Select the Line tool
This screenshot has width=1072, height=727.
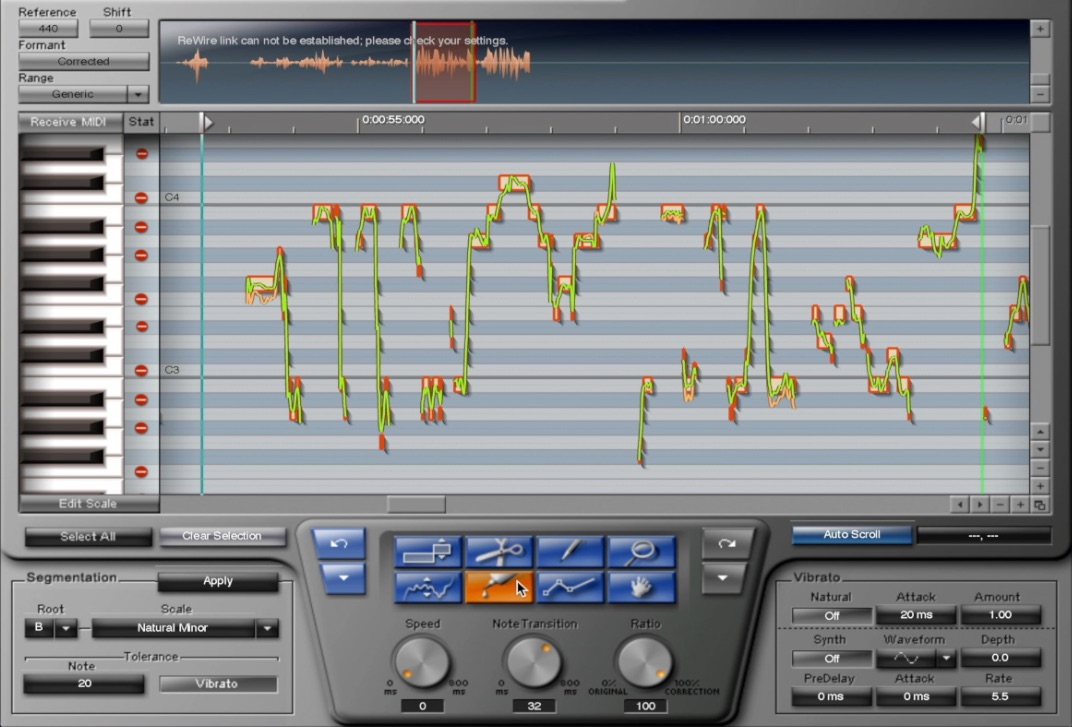click(570, 587)
